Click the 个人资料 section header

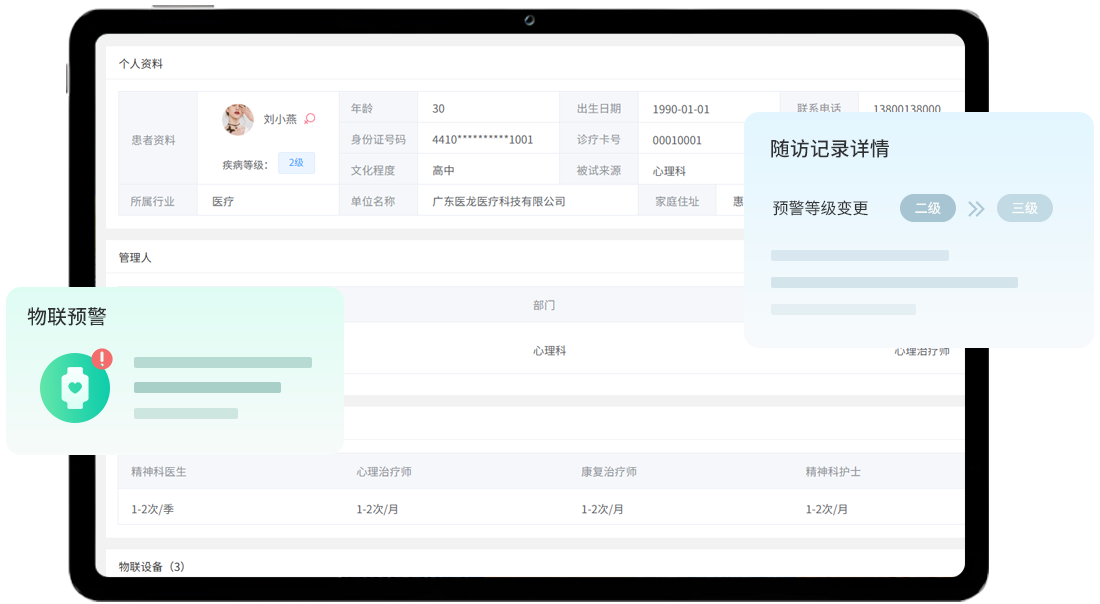[141, 64]
